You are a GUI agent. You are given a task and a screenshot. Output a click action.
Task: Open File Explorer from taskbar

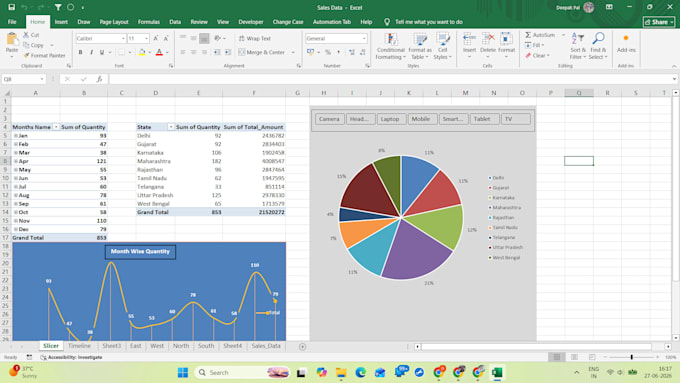click(341, 373)
